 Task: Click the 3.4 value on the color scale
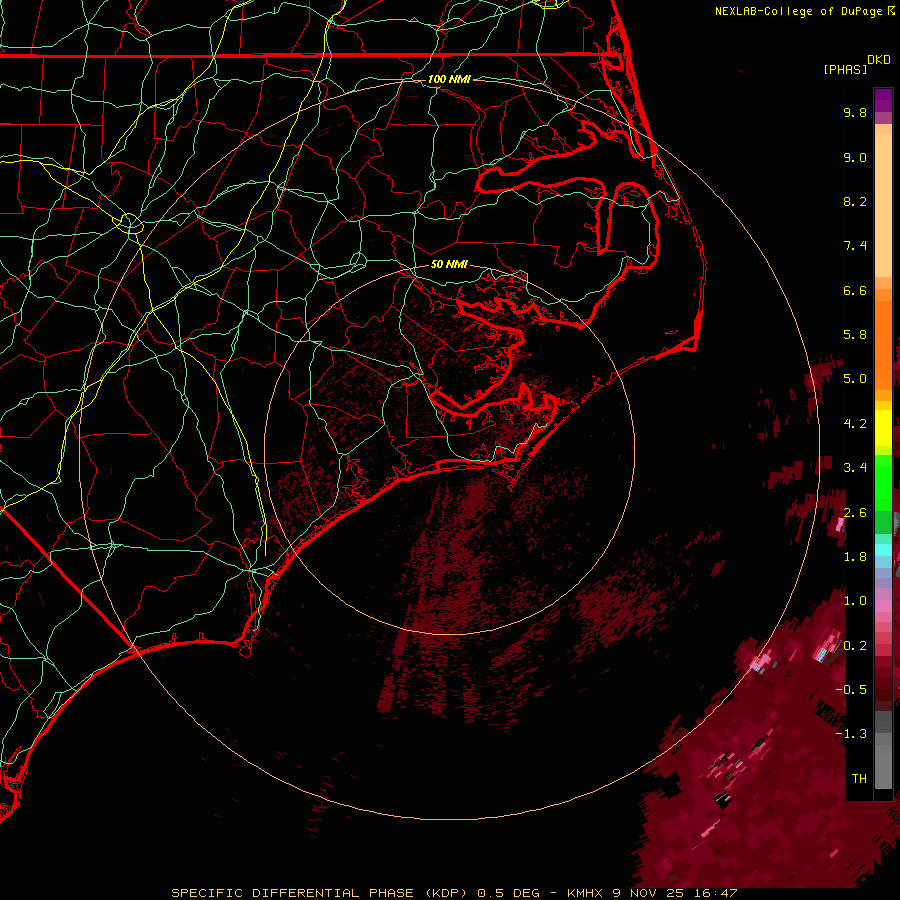[x=855, y=468]
